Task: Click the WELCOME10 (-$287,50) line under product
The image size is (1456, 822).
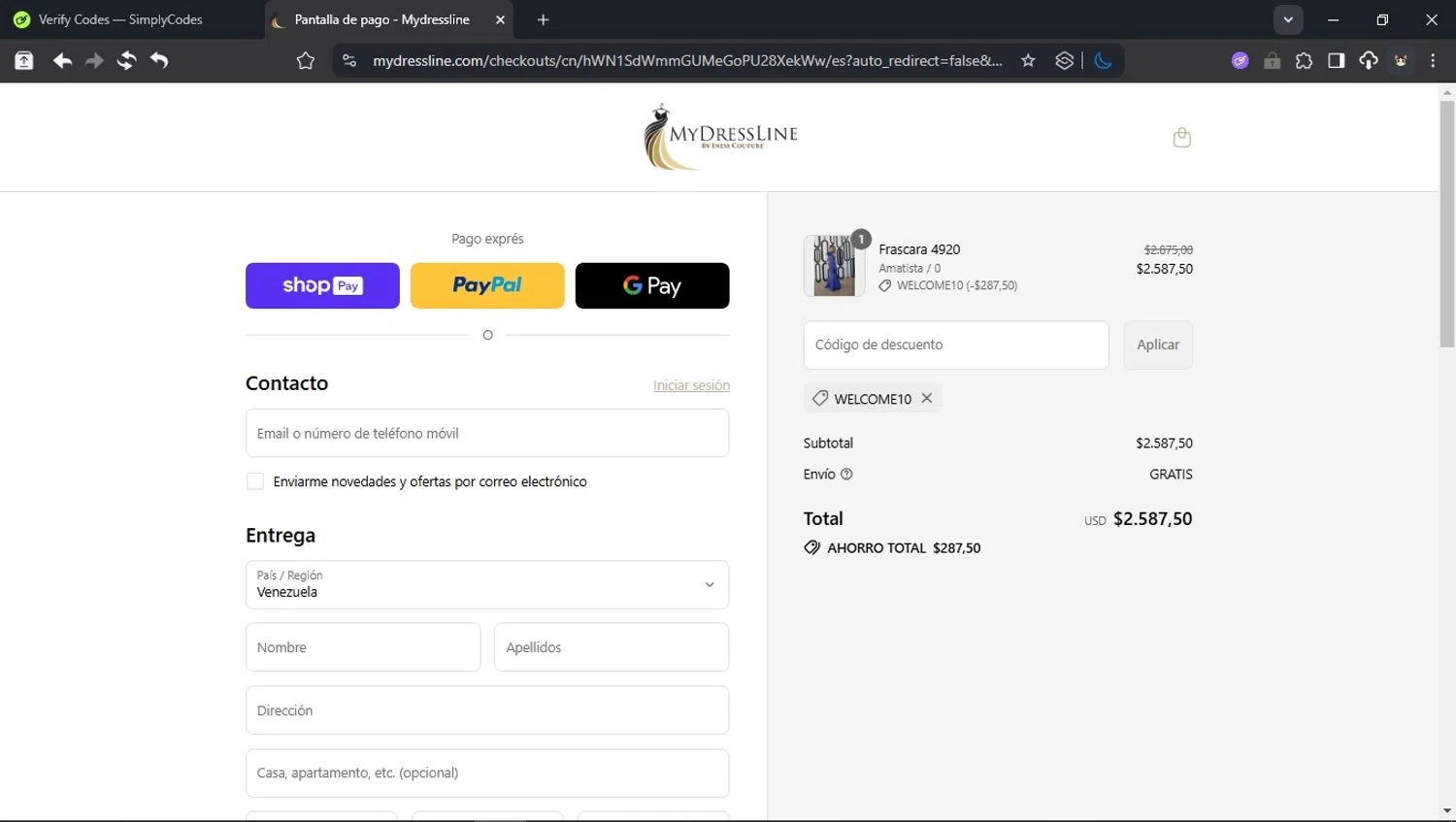Action: coord(948,285)
